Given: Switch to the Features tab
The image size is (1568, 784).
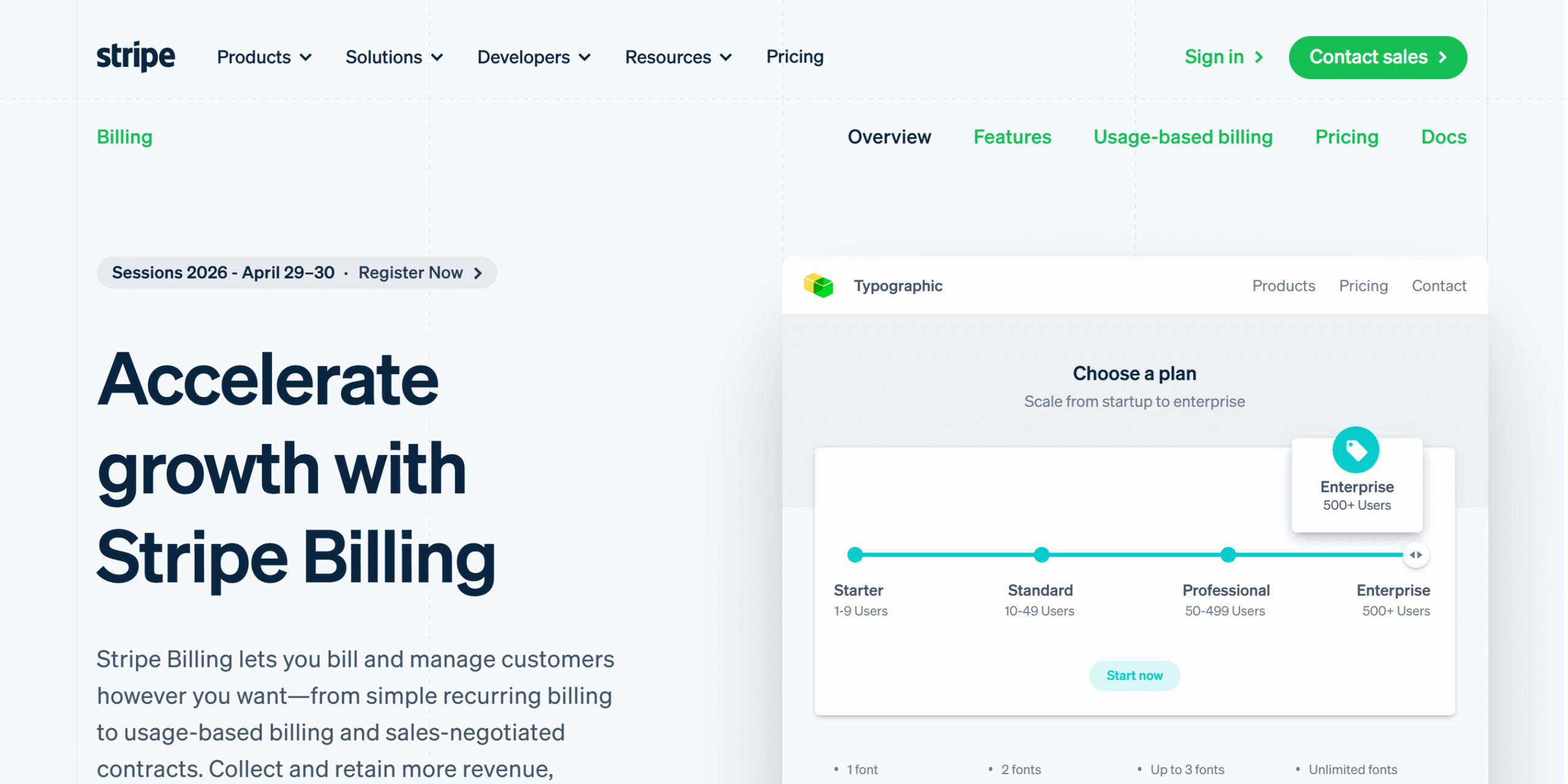Looking at the screenshot, I should (x=1012, y=137).
